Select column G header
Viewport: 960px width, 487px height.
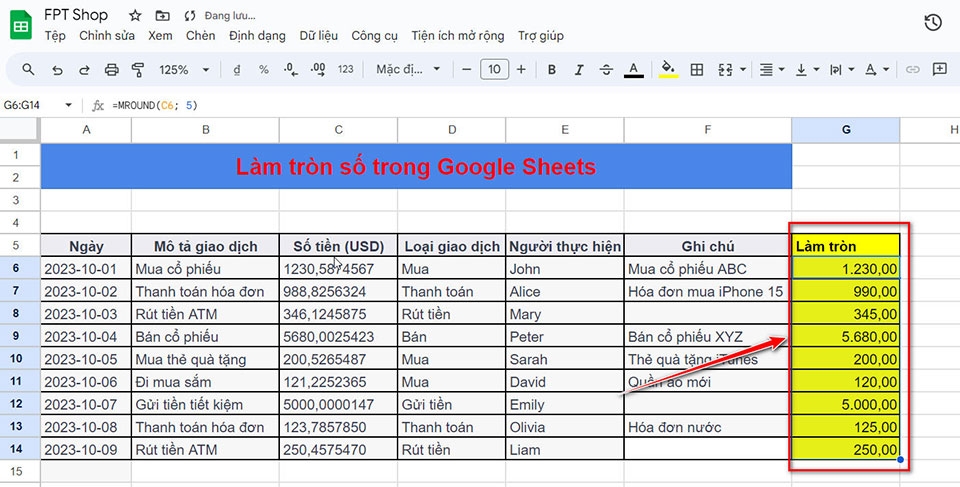pyautogui.click(x=846, y=130)
